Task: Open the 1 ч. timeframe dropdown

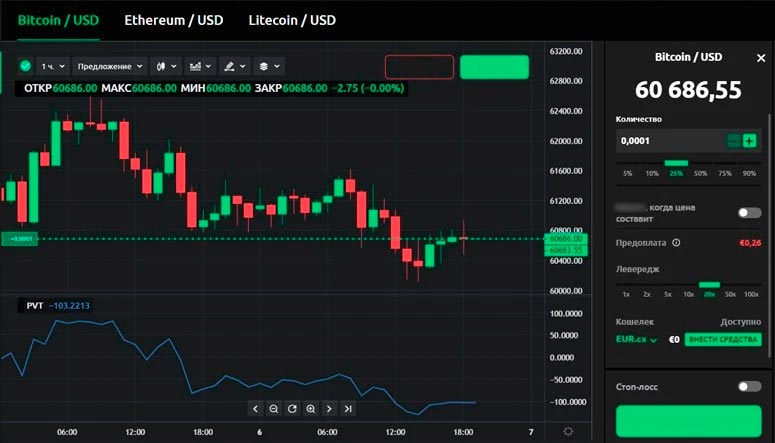Action: pos(52,66)
